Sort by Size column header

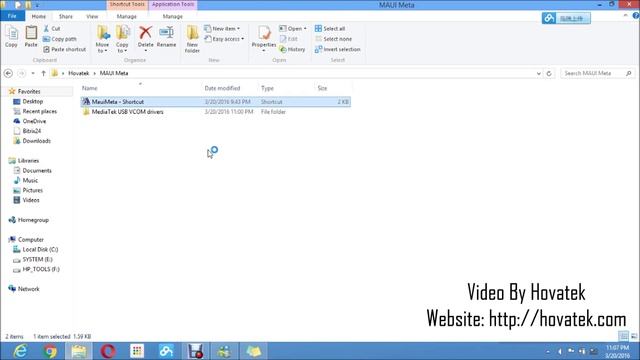pyautogui.click(x=322, y=88)
